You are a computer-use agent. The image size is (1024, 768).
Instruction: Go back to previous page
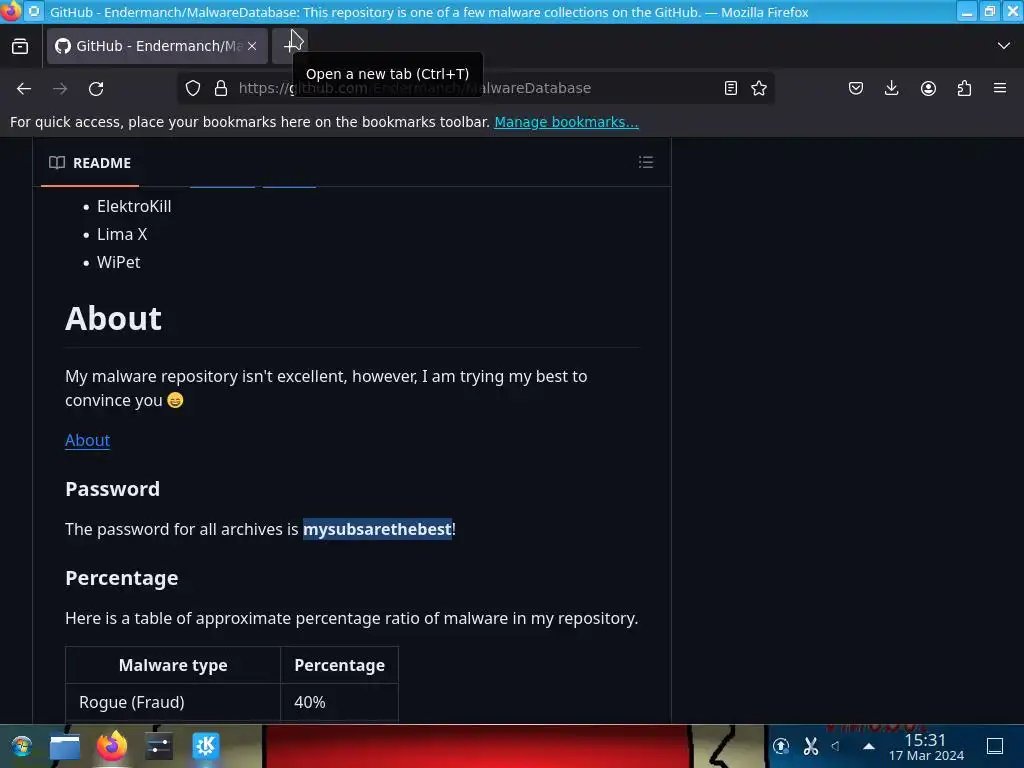[x=24, y=88]
